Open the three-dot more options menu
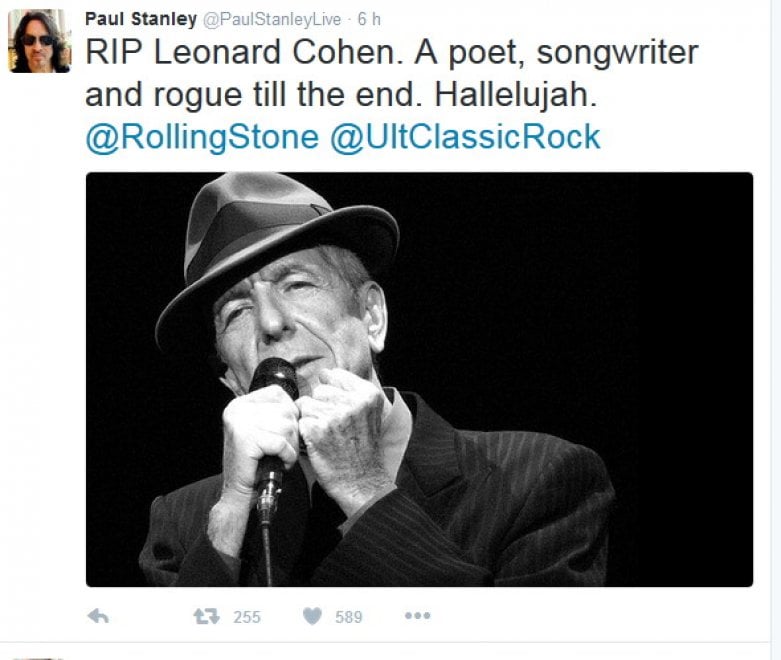The image size is (781, 660). (417, 616)
